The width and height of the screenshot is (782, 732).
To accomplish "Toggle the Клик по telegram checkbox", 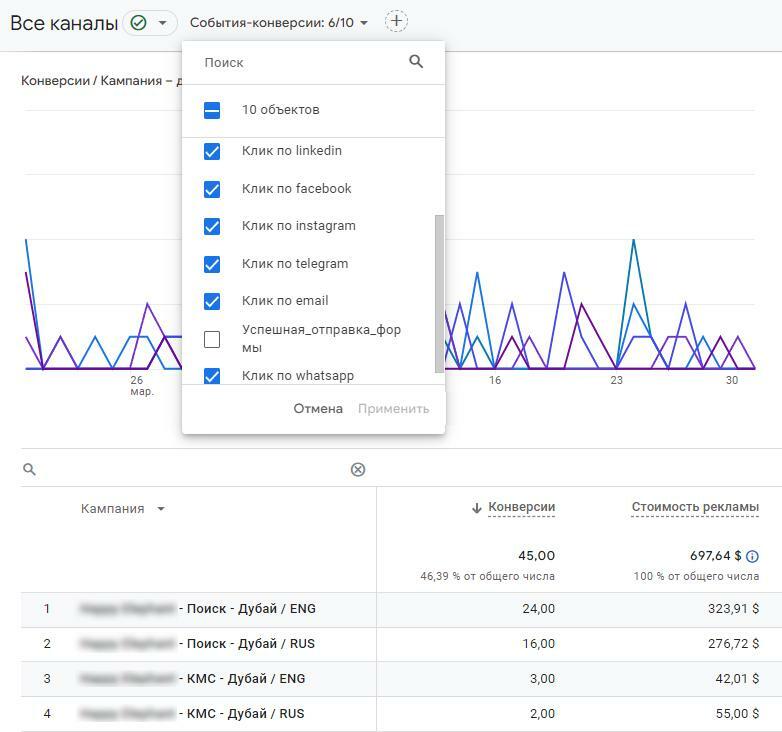I will coord(212,264).
